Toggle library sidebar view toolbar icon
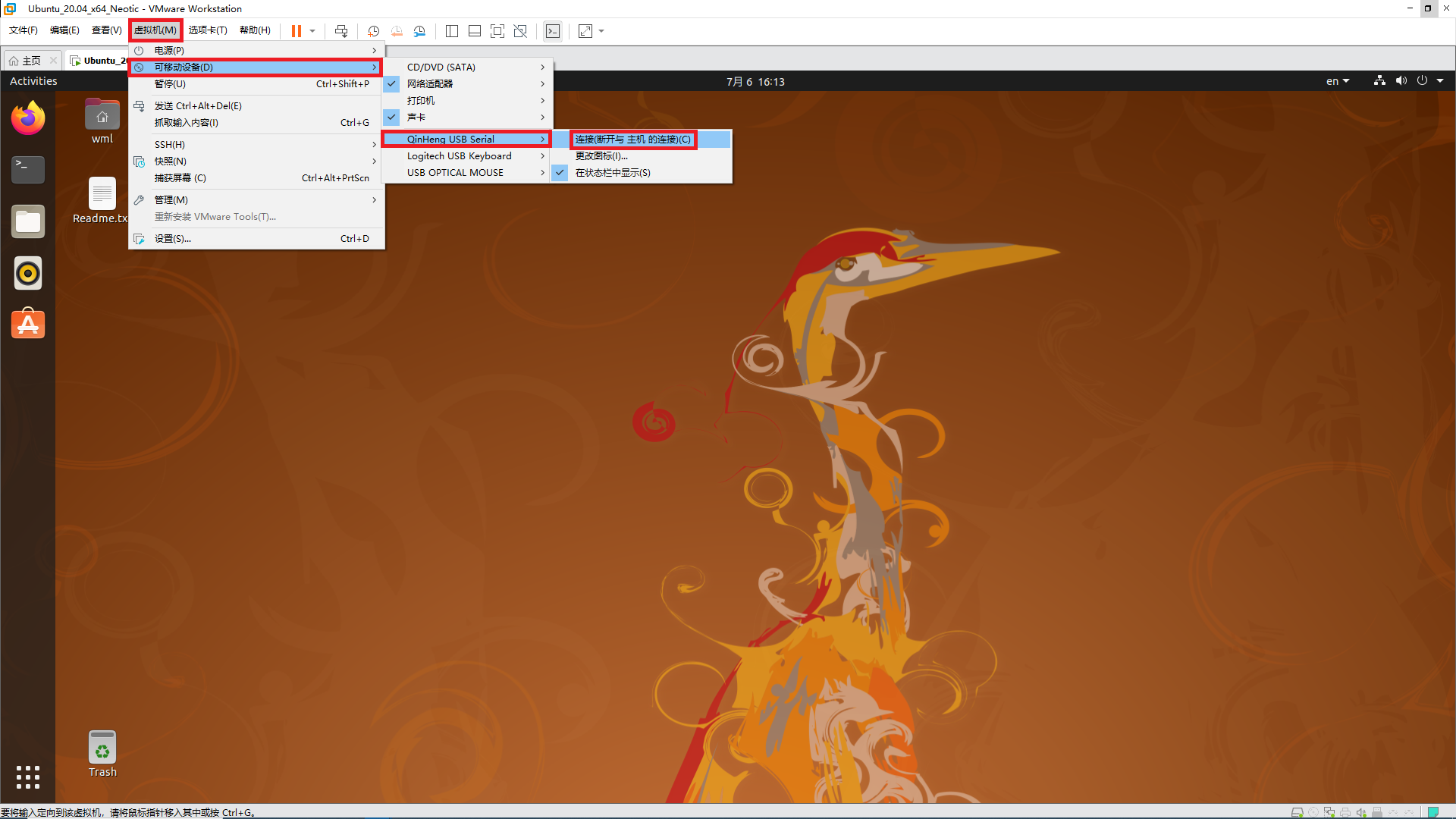 (452, 31)
